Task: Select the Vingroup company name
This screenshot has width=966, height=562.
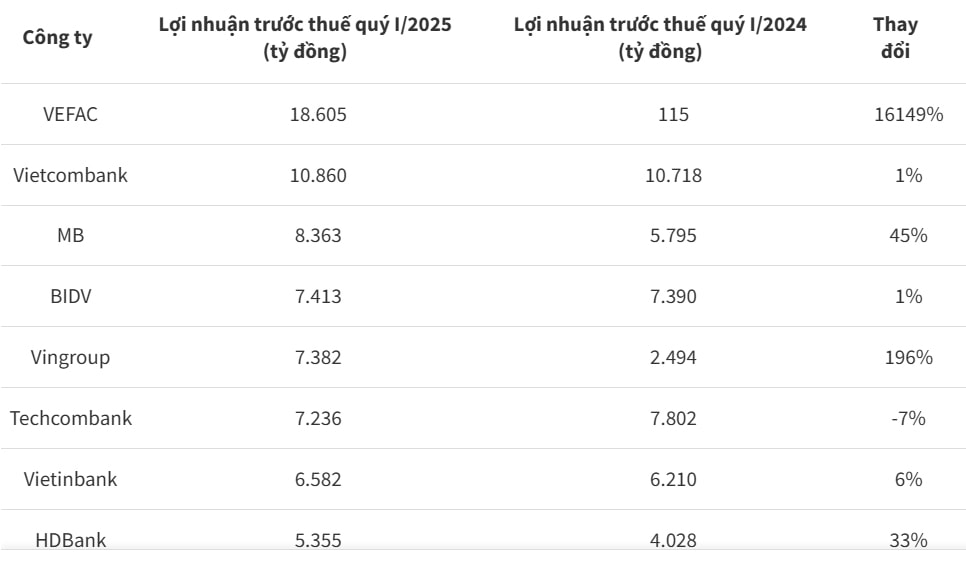Action: click(70, 357)
